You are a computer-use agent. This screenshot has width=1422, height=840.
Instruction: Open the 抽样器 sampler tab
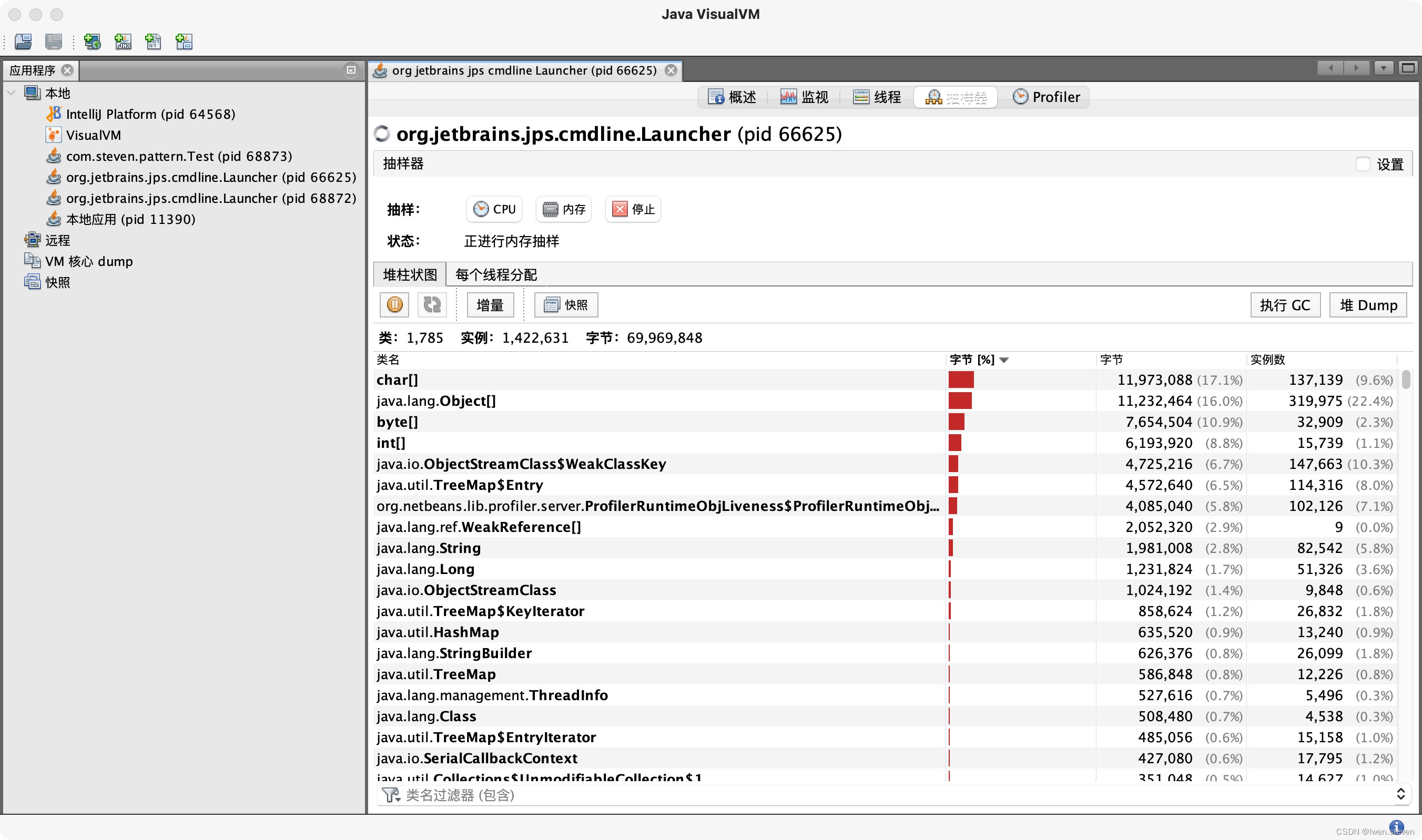(956, 97)
